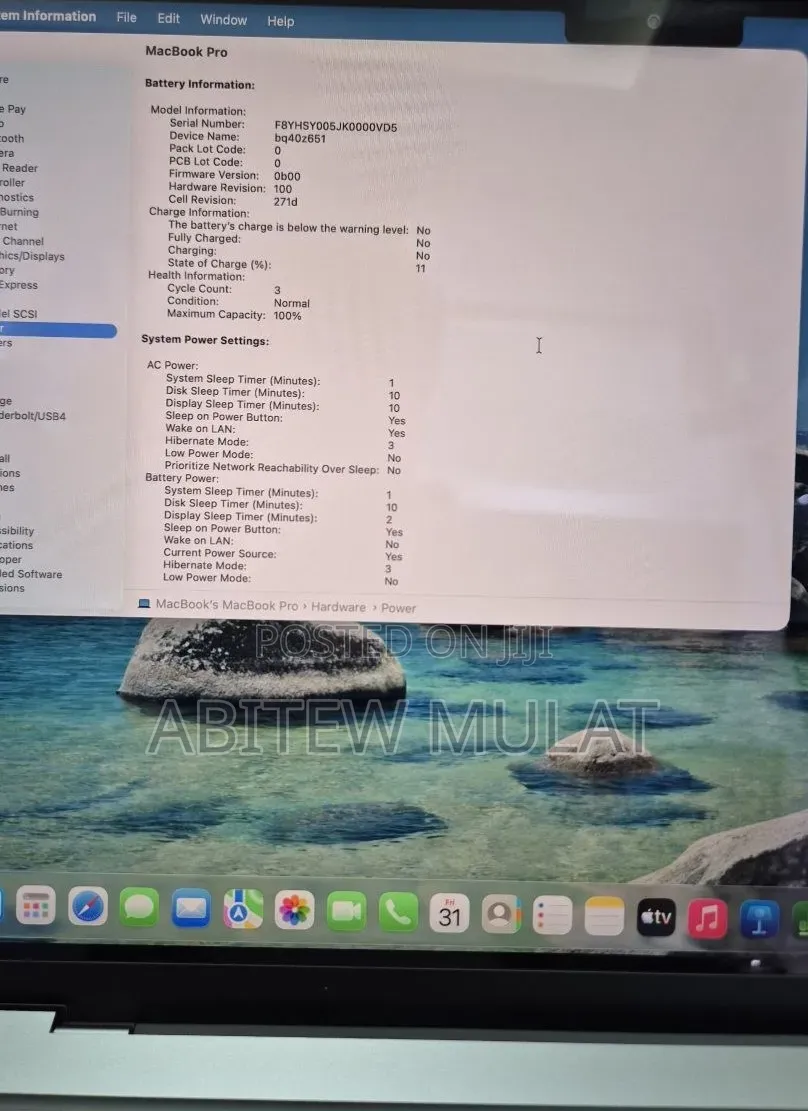This screenshot has height=1111, width=808.
Task: Open Calendar showing 31 in dock
Action: tap(449, 913)
